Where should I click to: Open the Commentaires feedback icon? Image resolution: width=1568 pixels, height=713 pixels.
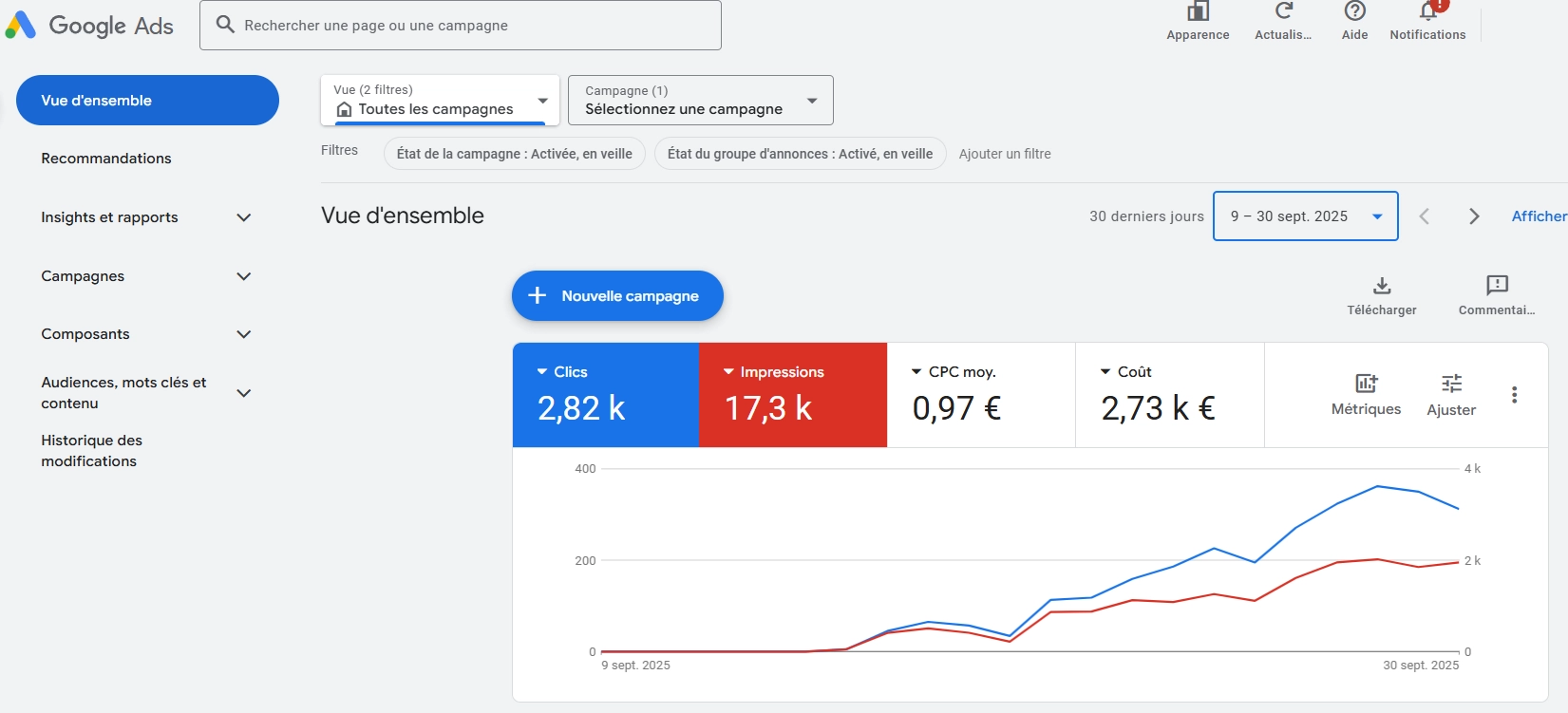tap(1497, 286)
